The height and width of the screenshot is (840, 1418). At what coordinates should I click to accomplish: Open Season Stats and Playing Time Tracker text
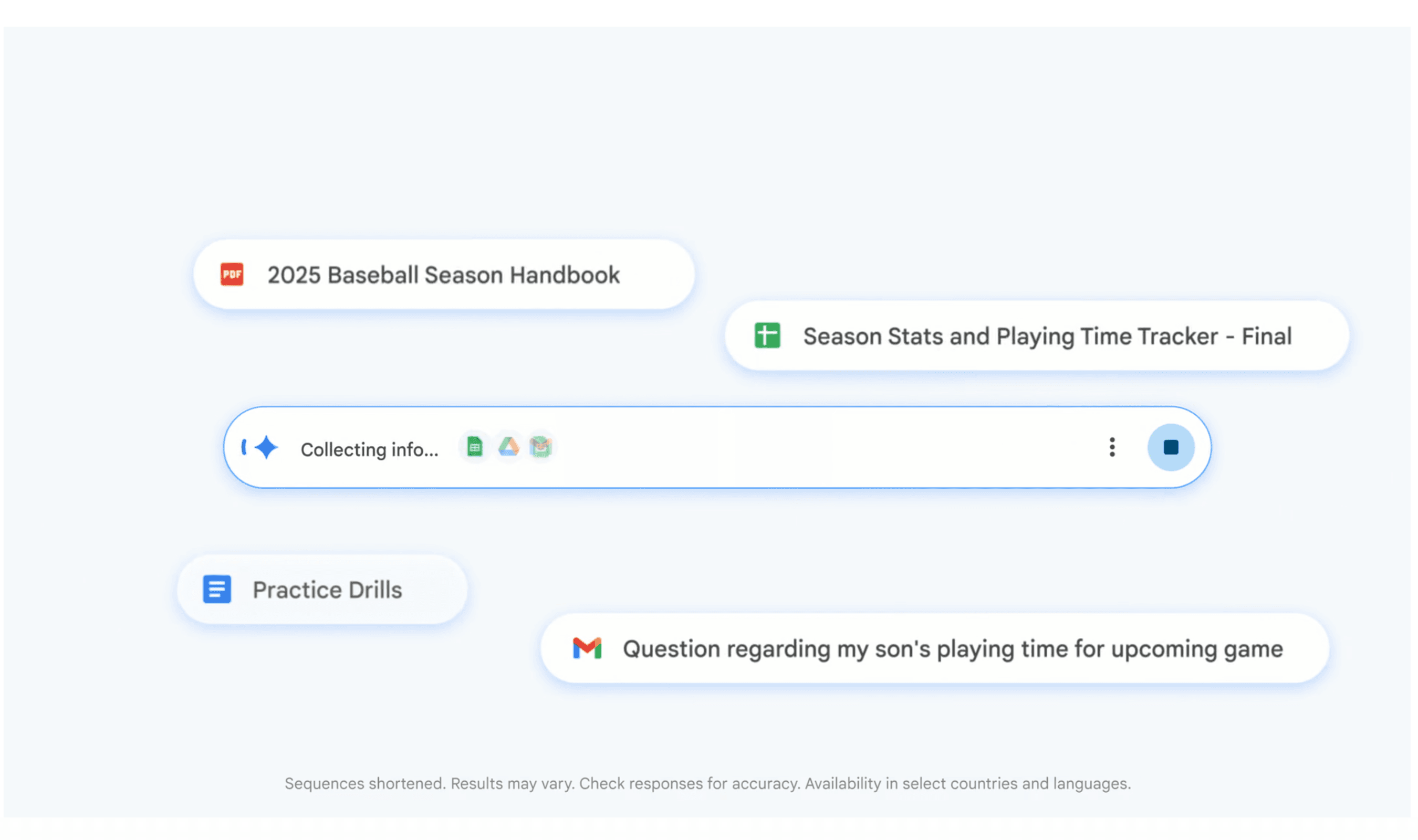pos(1047,336)
